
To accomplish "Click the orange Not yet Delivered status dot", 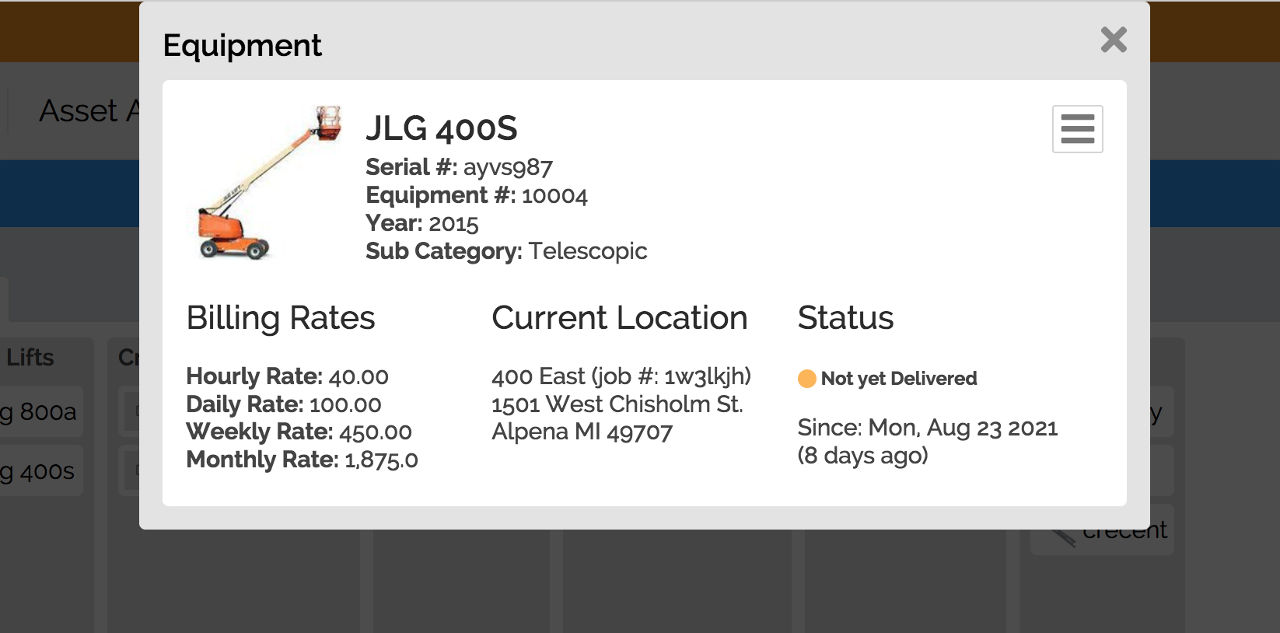I will (807, 379).
